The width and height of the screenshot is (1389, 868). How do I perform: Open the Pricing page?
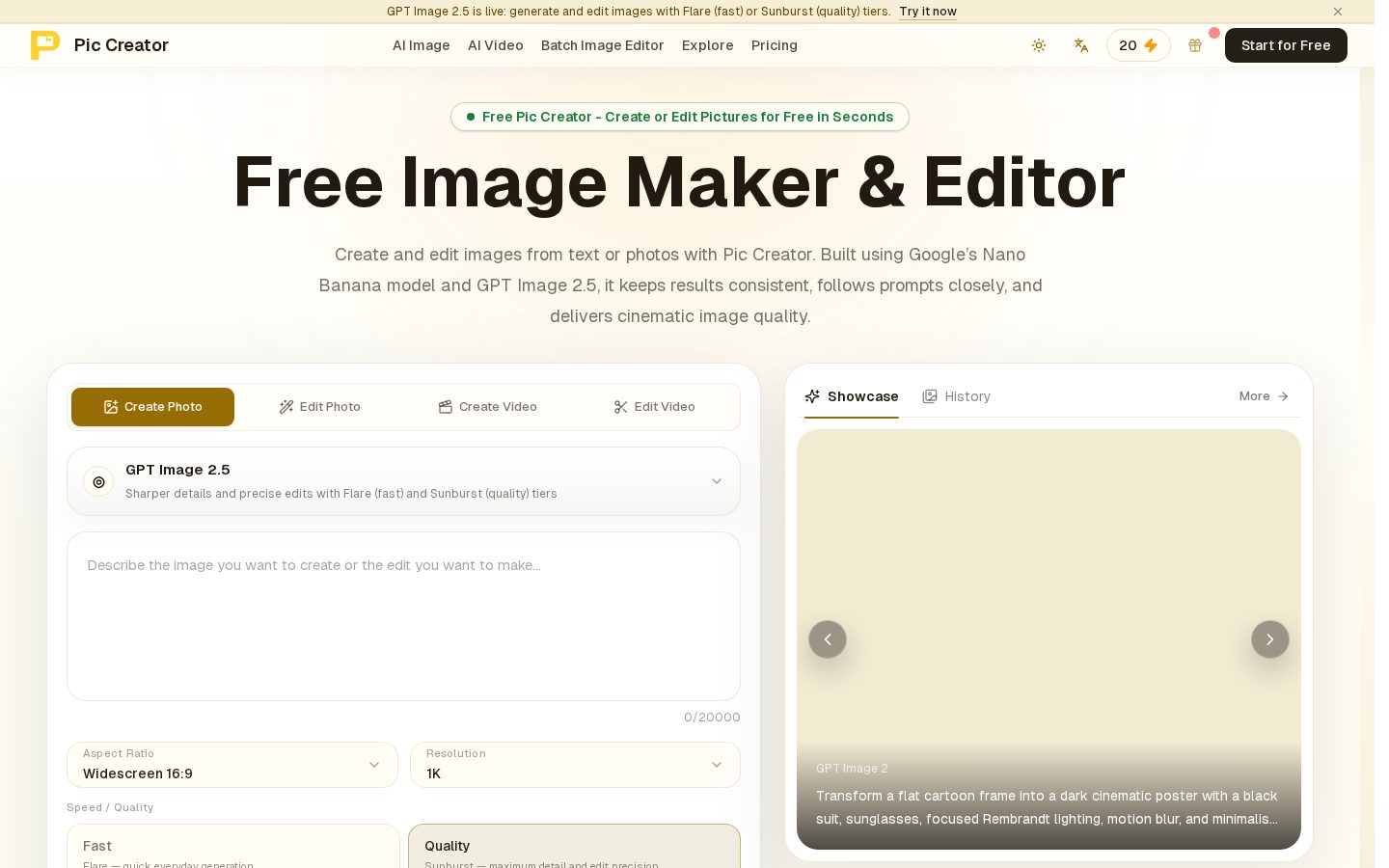tap(775, 45)
